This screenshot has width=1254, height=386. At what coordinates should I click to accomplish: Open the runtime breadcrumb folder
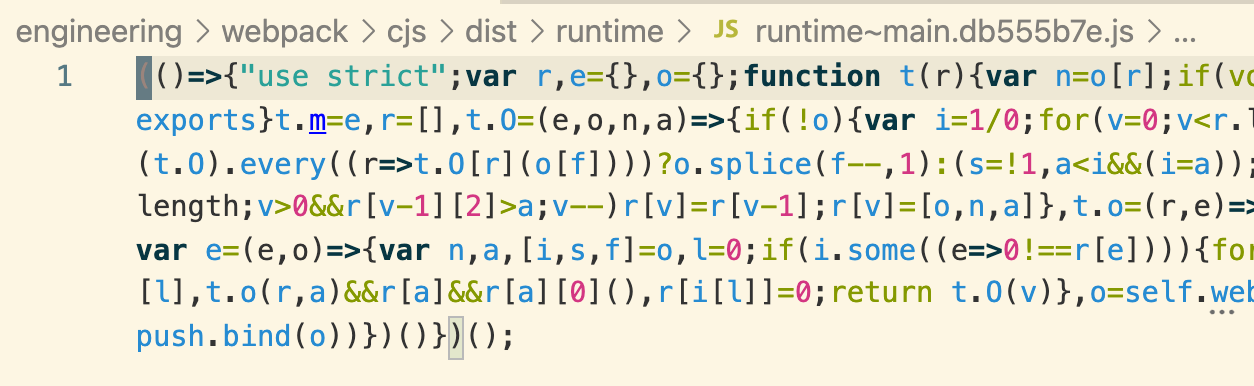click(610, 32)
